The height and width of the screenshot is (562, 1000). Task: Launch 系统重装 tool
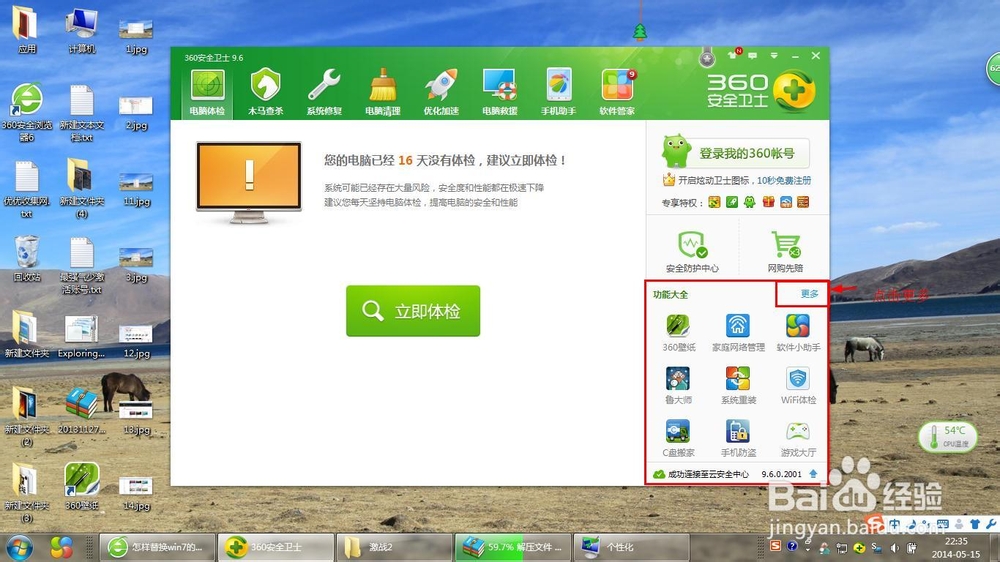(x=738, y=385)
